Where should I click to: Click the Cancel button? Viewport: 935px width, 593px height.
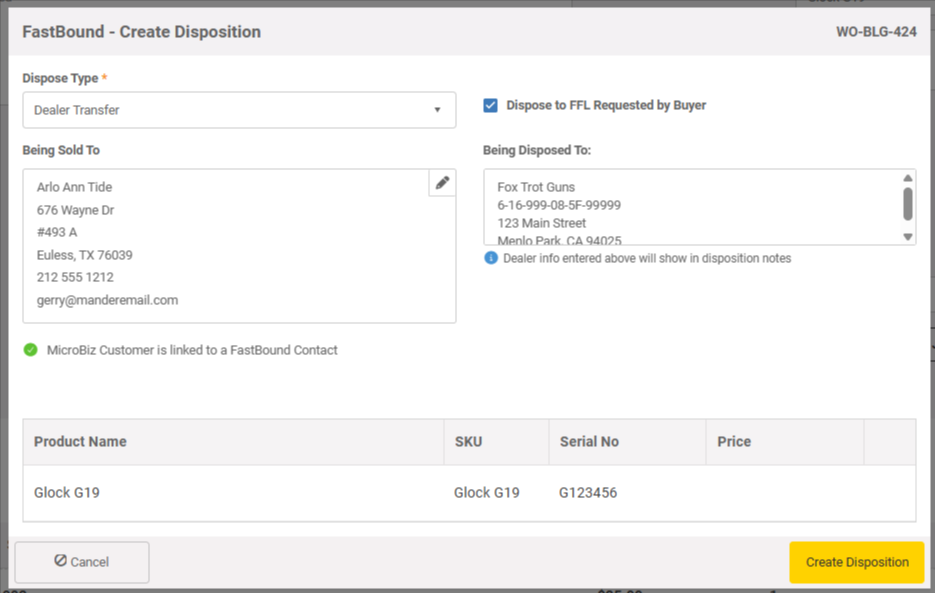[x=81, y=562]
